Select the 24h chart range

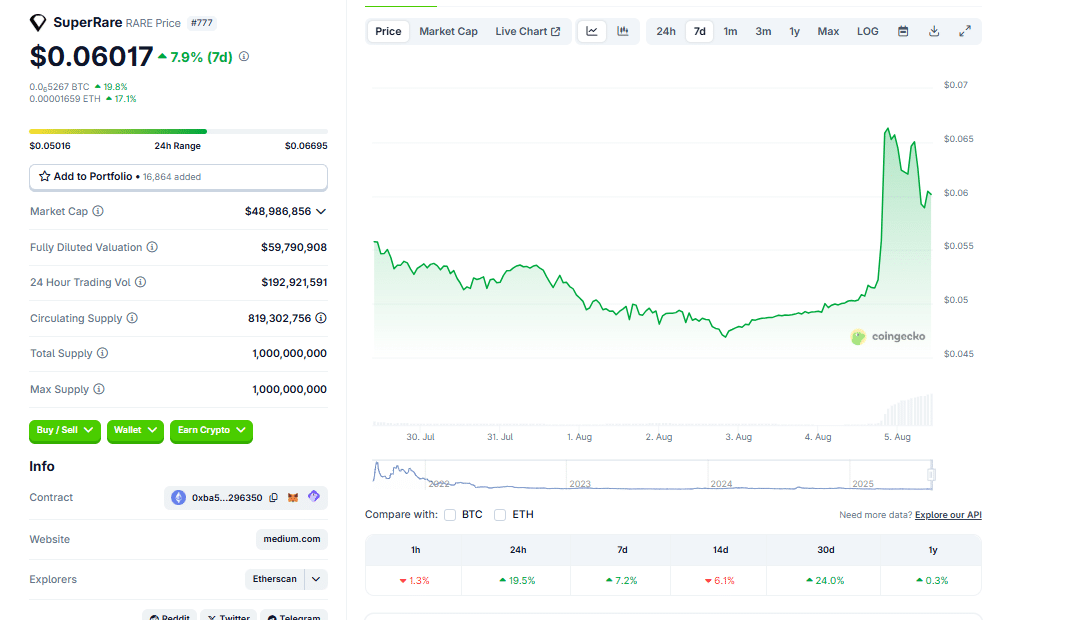(x=665, y=31)
